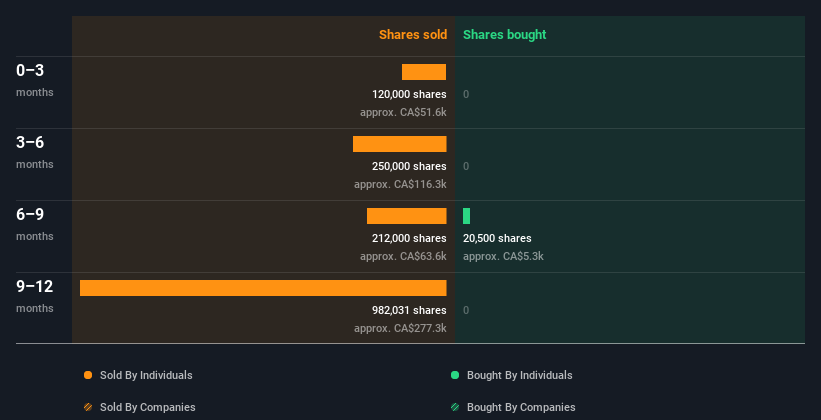Select the 6–9 months green bought bar
The height and width of the screenshot is (420, 821).
point(467,216)
